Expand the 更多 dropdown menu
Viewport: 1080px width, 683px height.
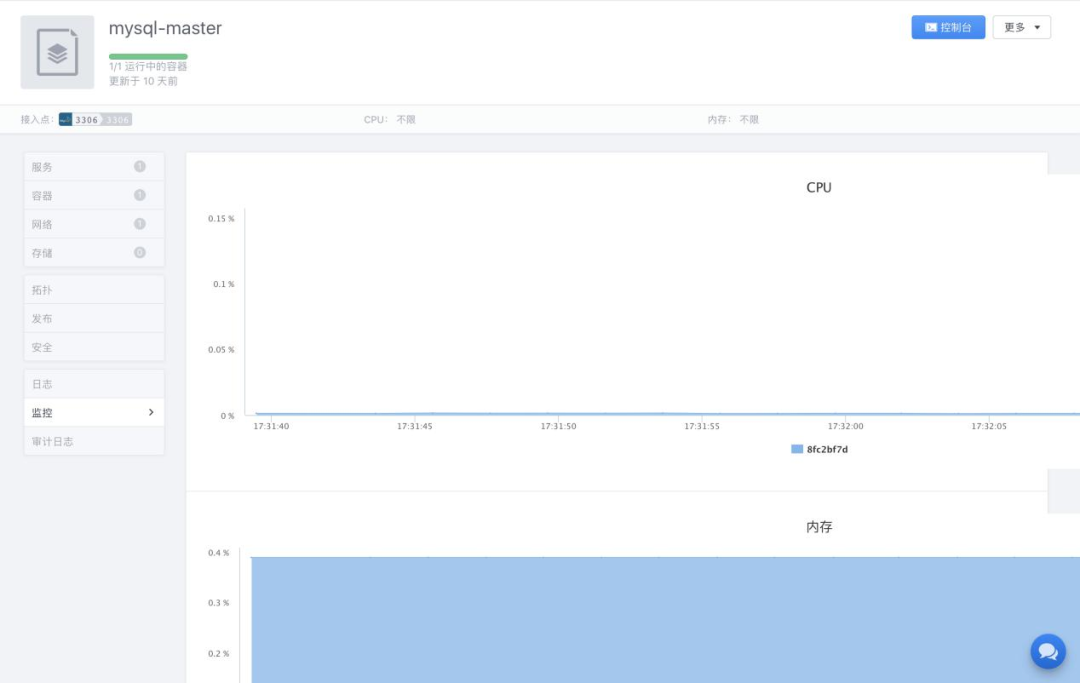(1021, 28)
